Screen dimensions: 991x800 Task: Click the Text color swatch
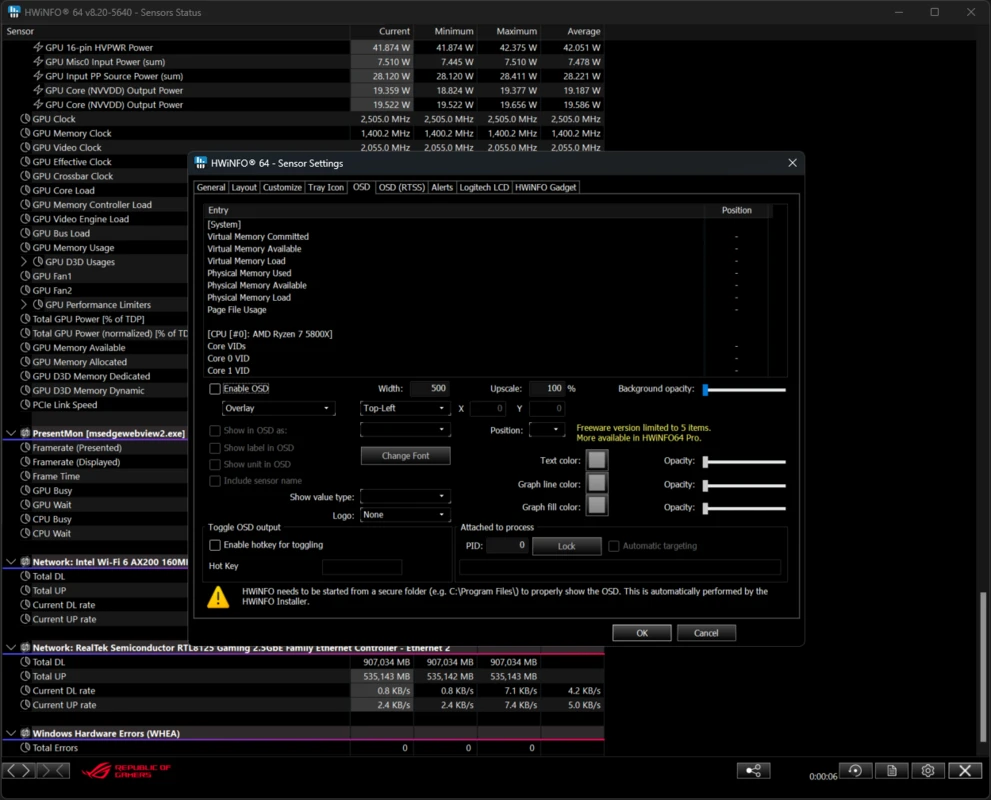tap(597, 460)
